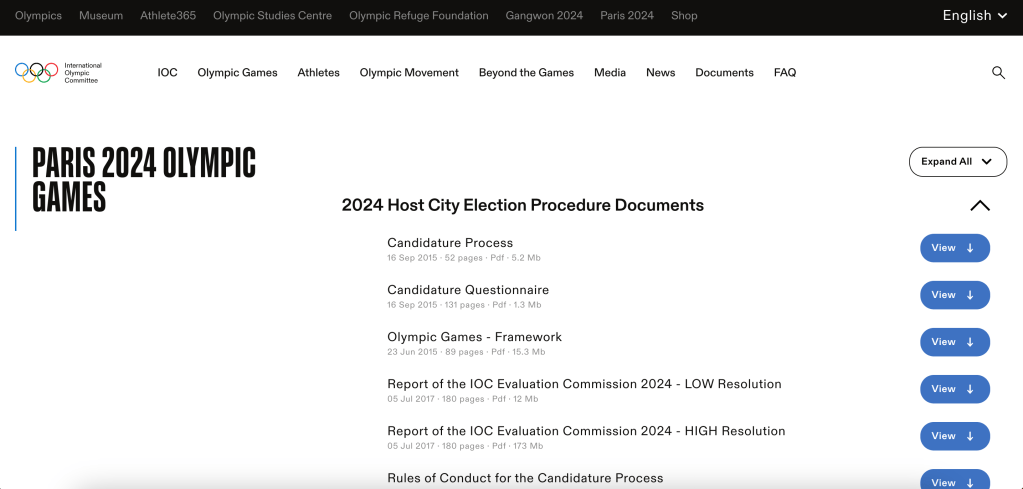Select the Documents menu item
Viewport: 1023px width, 489px height.
coord(724,73)
